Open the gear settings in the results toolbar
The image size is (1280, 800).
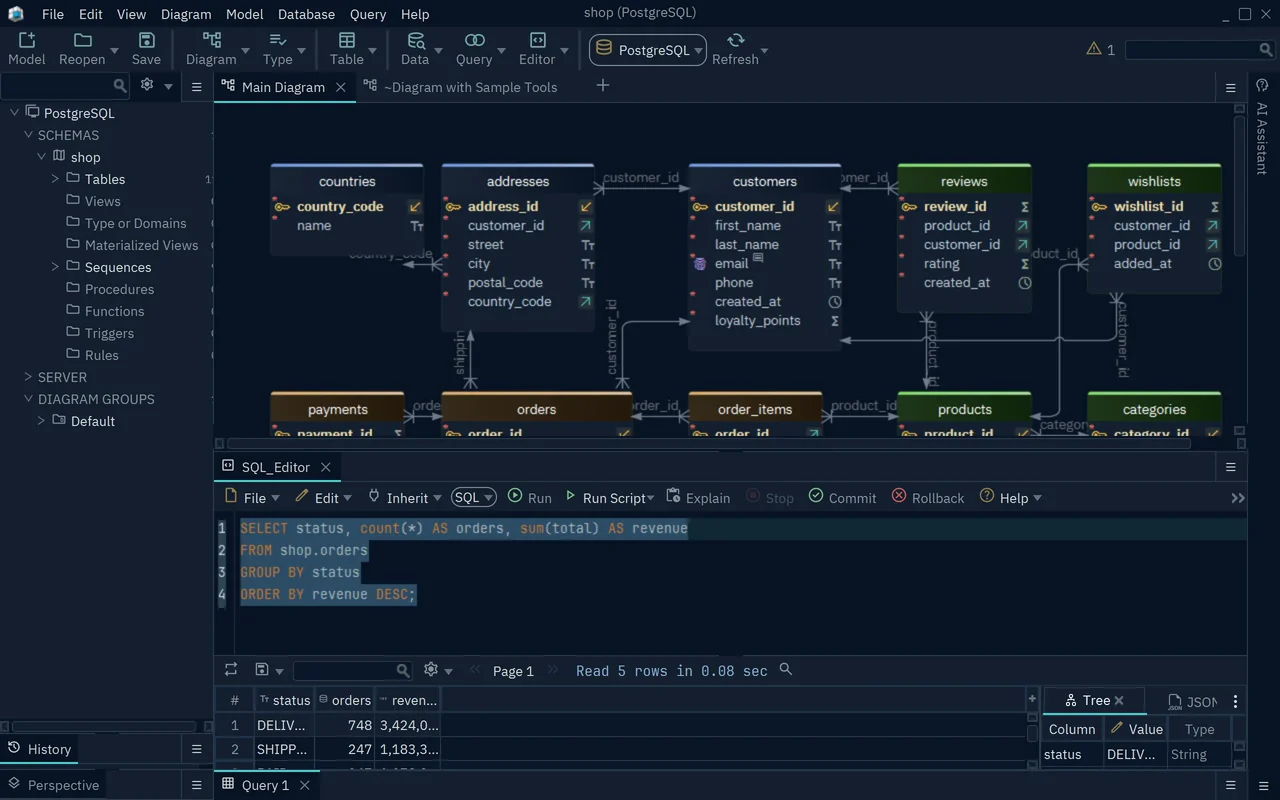pyautogui.click(x=431, y=670)
